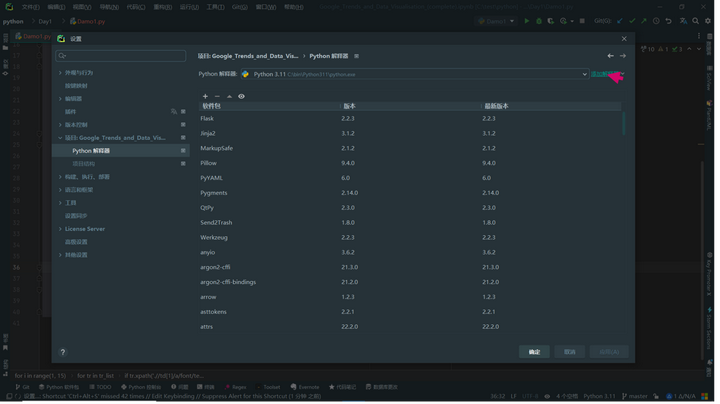Go forward using the right arrow in settings
Viewport: 720px width, 404px height.
(x=623, y=56)
